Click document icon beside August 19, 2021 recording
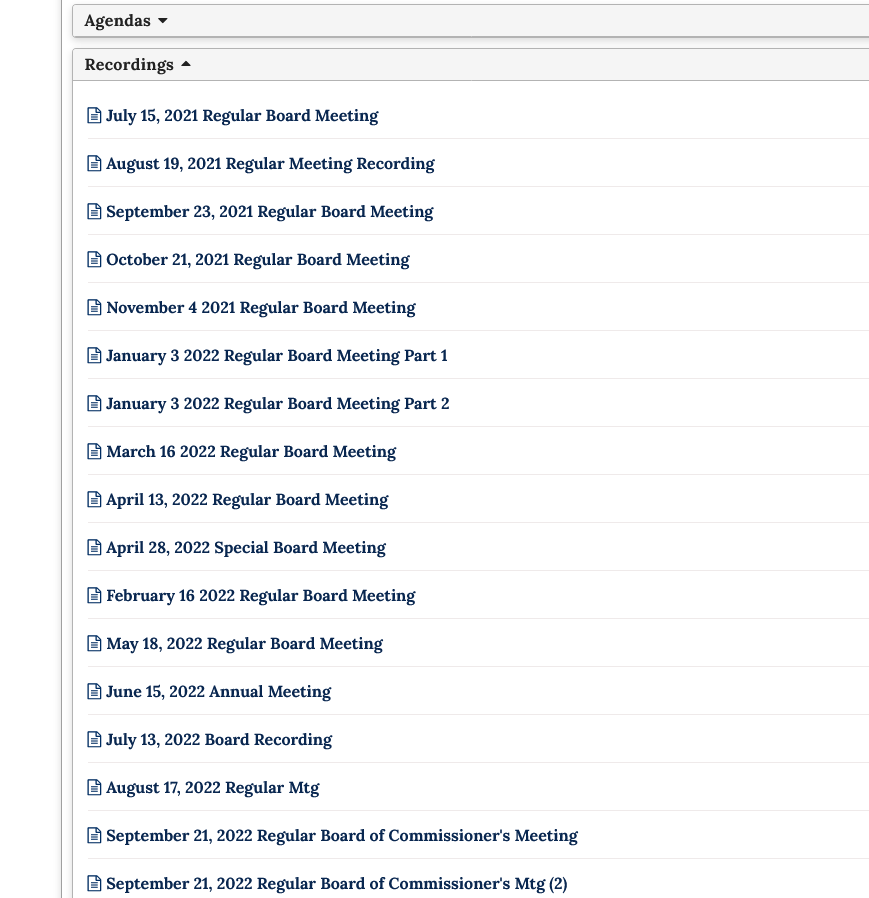This screenshot has height=898, width=869. click(x=94, y=164)
